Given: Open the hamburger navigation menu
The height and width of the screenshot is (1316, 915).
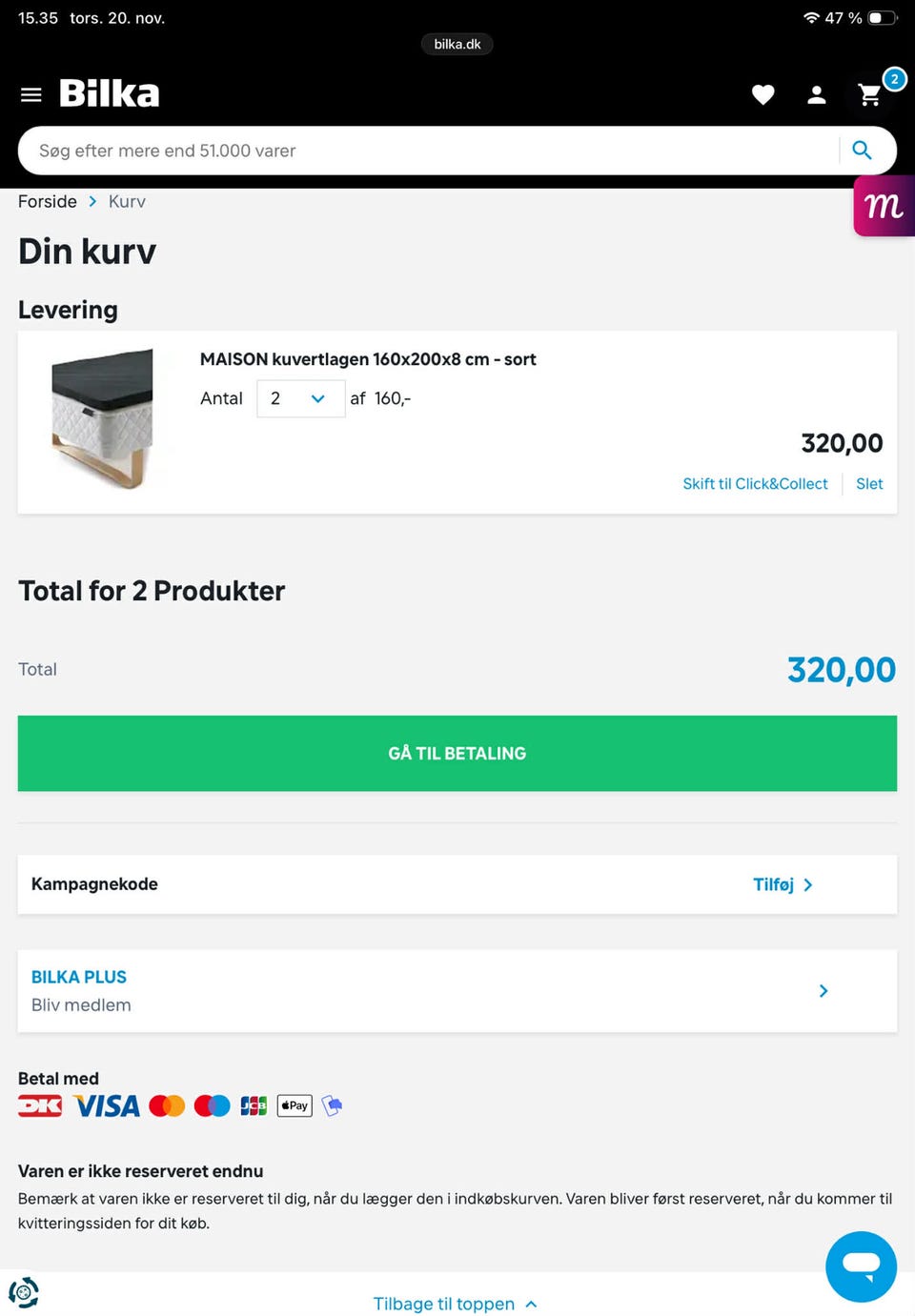Looking at the screenshot, I should [x=31, y=94].
